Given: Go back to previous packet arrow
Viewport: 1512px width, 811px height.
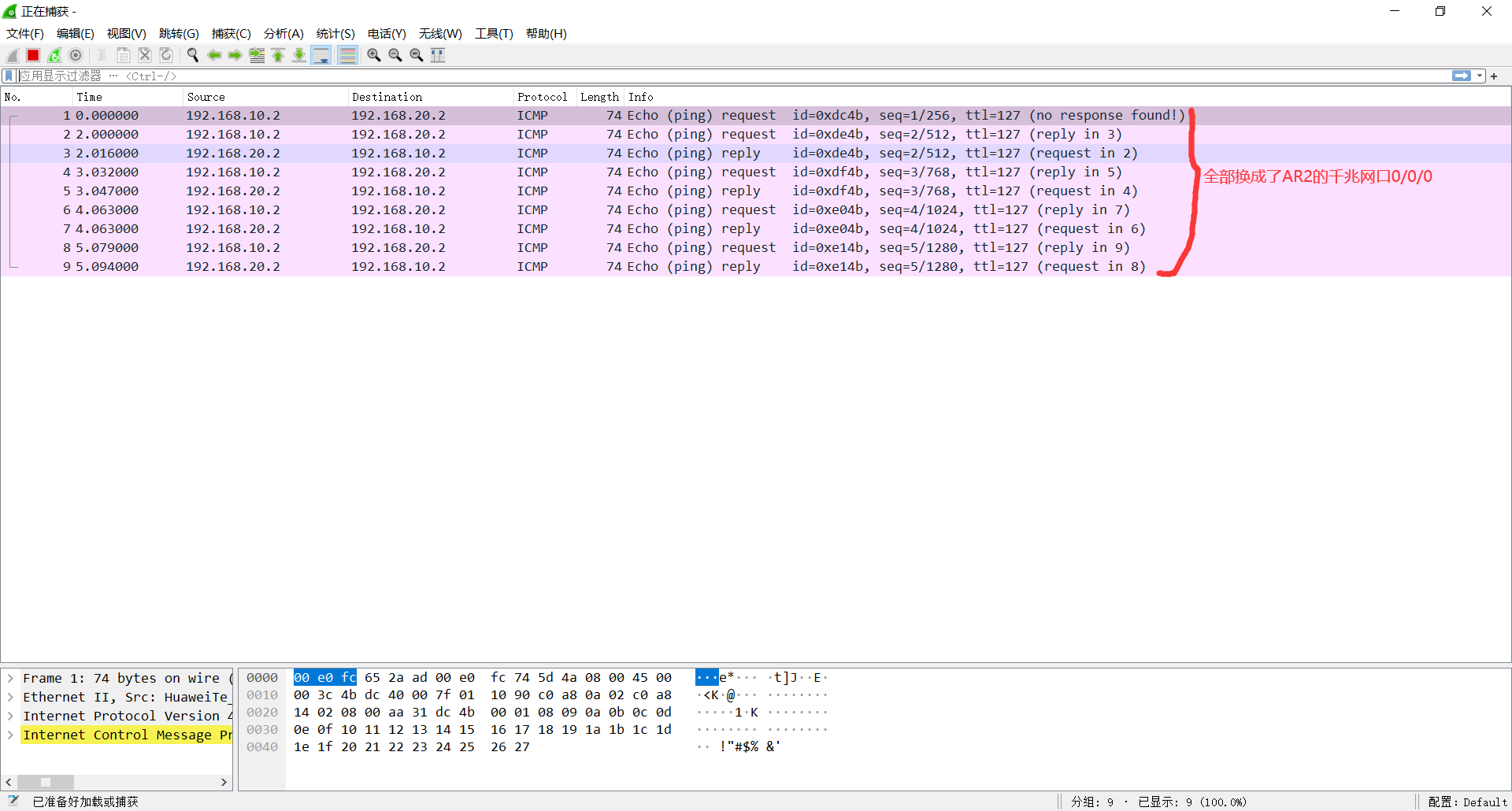Looking at the screenshot, I should pyautogui.click(x=213, y=55).
